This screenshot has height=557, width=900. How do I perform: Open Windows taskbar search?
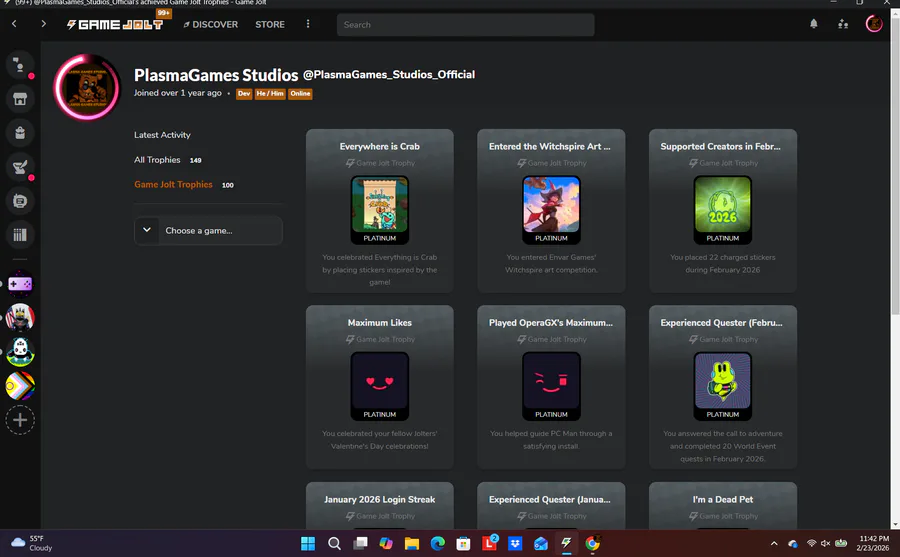(x=334, y=543)
